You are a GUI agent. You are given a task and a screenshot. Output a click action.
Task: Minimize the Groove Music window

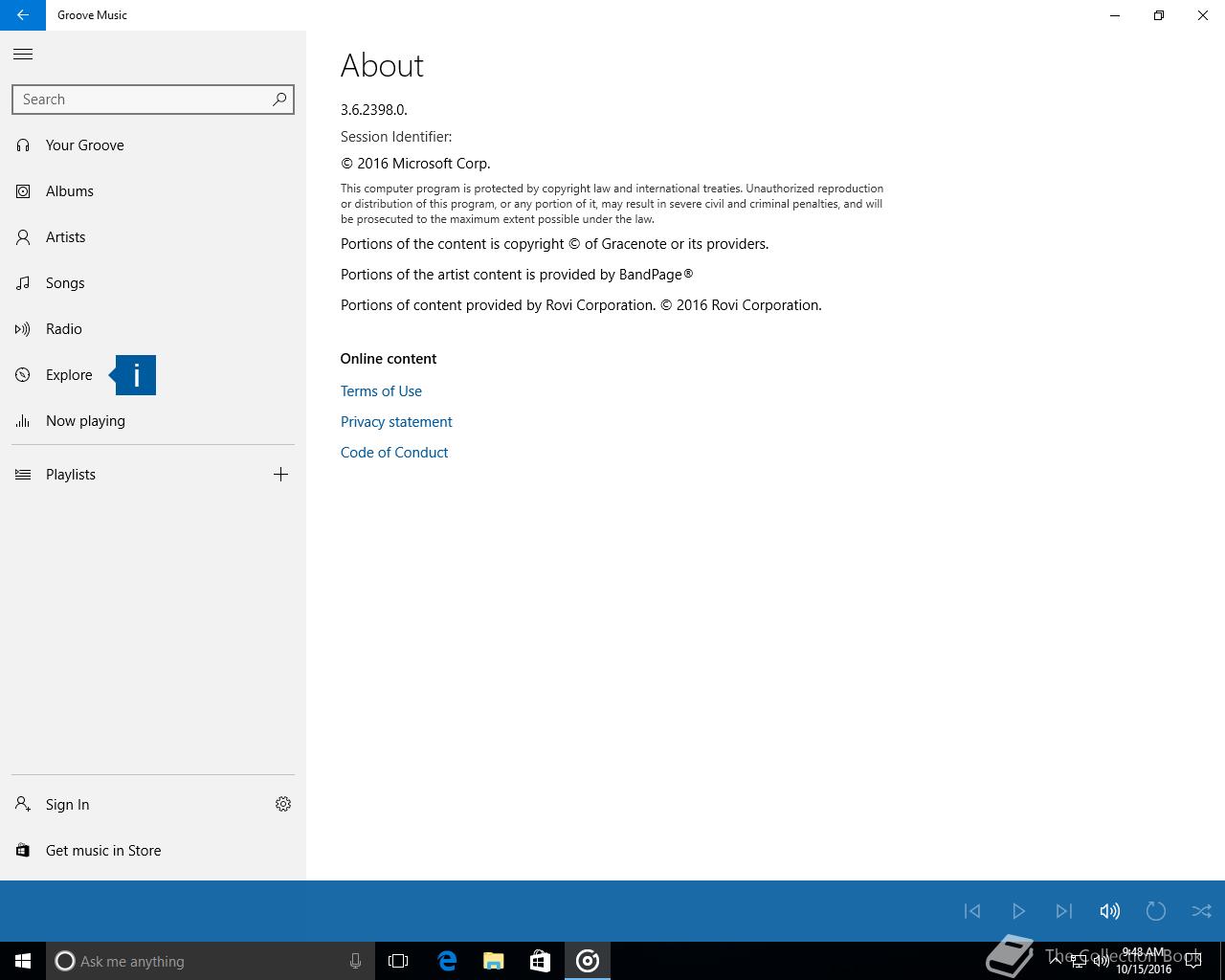(1115, 15)
